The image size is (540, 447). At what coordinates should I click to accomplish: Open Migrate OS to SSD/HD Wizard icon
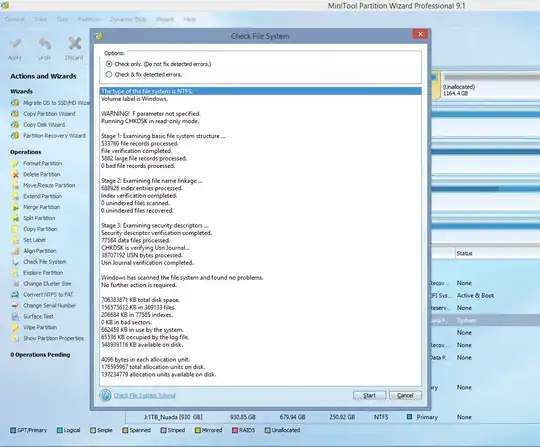pos(15,103)
